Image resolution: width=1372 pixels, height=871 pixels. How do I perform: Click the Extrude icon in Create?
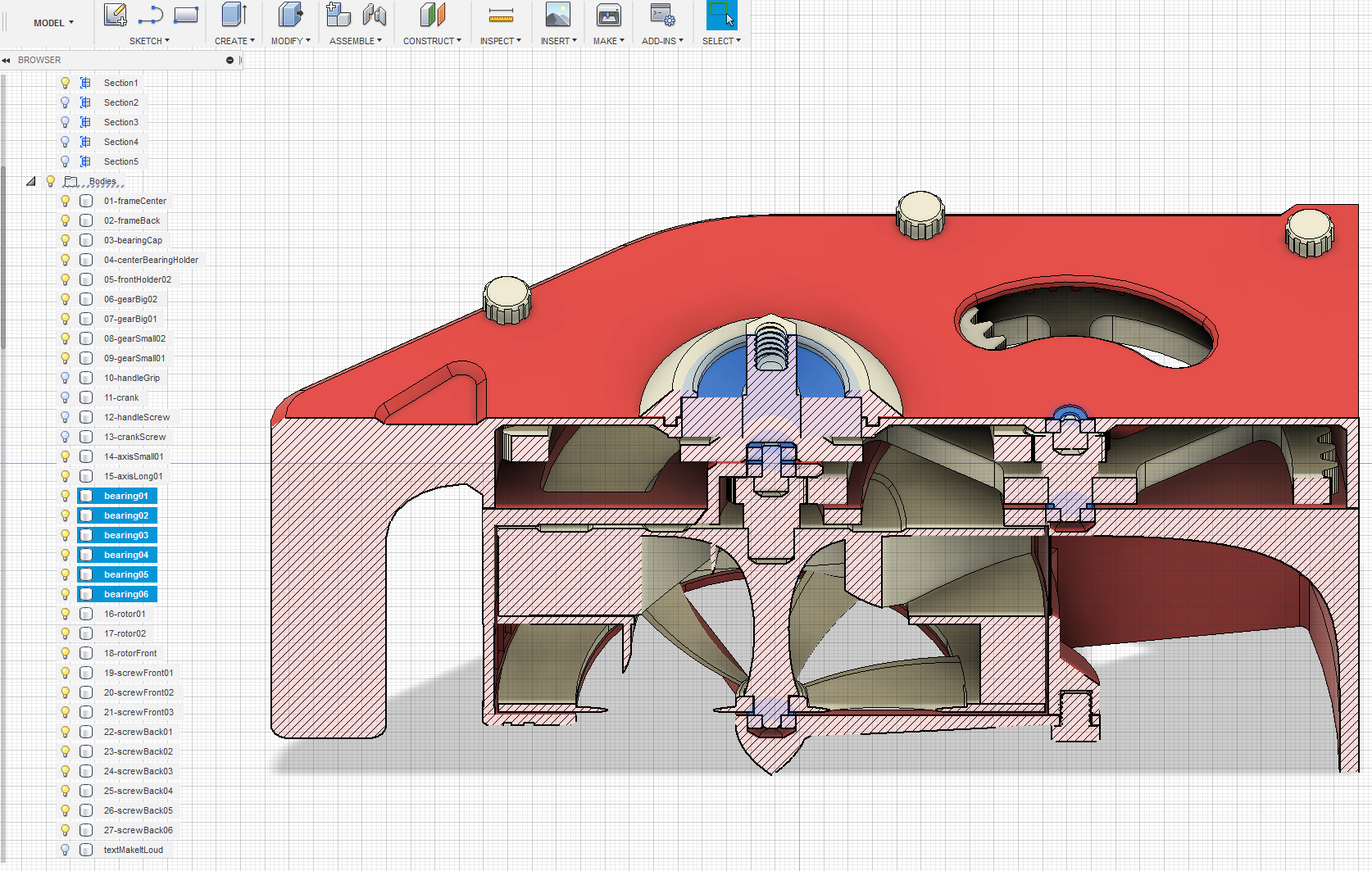point(234,15)
